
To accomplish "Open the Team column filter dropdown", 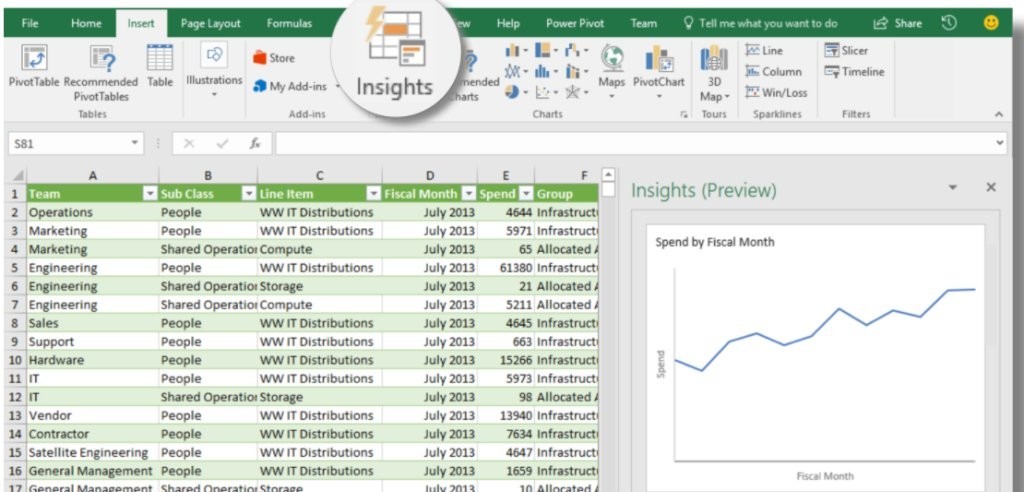I will (x=150, y=194).
